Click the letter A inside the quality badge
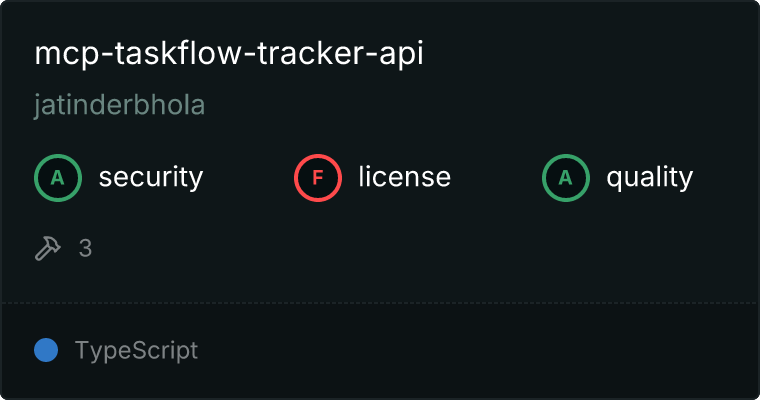This screenshot has height=400, width=760. pos(566,178)
